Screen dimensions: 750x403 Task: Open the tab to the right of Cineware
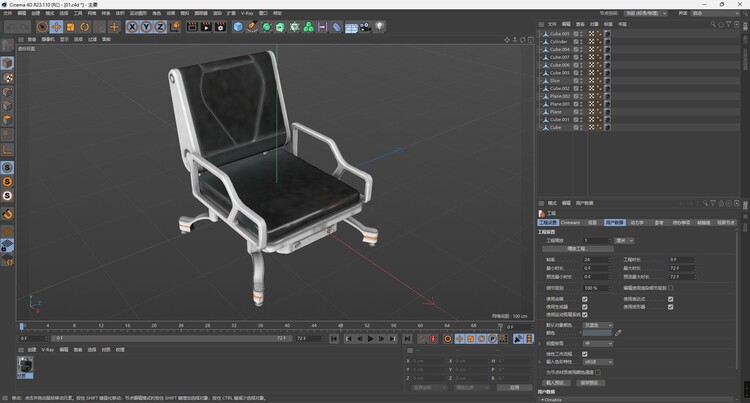(592, 222)
